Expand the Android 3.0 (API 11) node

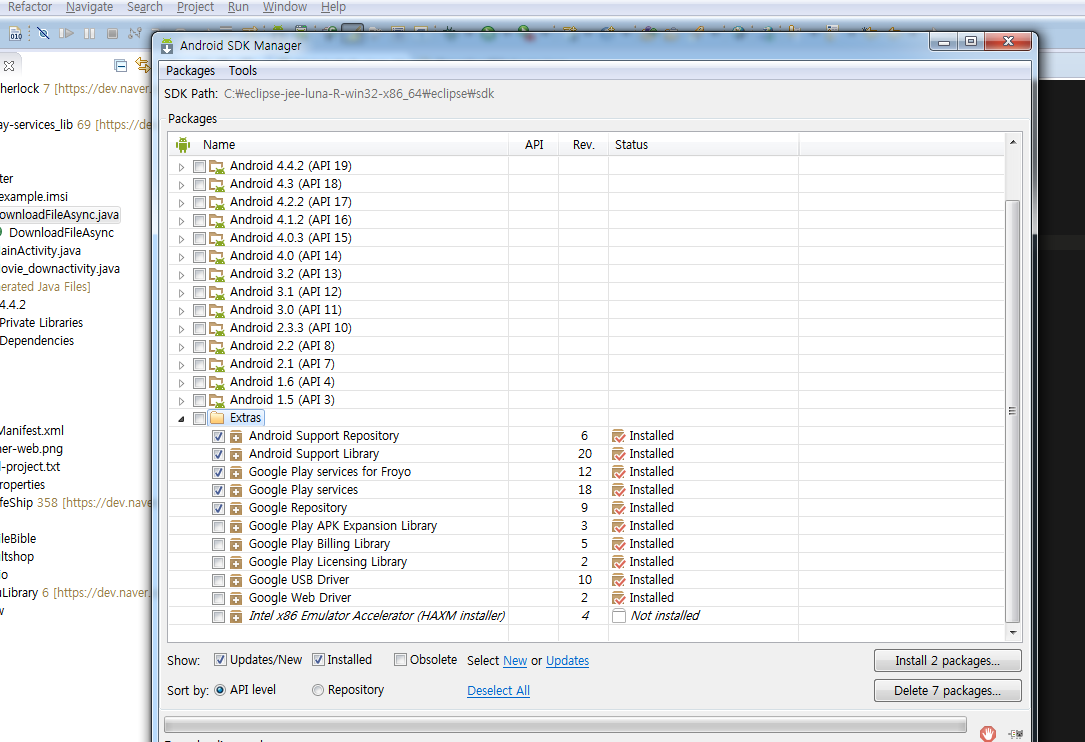(x=181, y=311)
